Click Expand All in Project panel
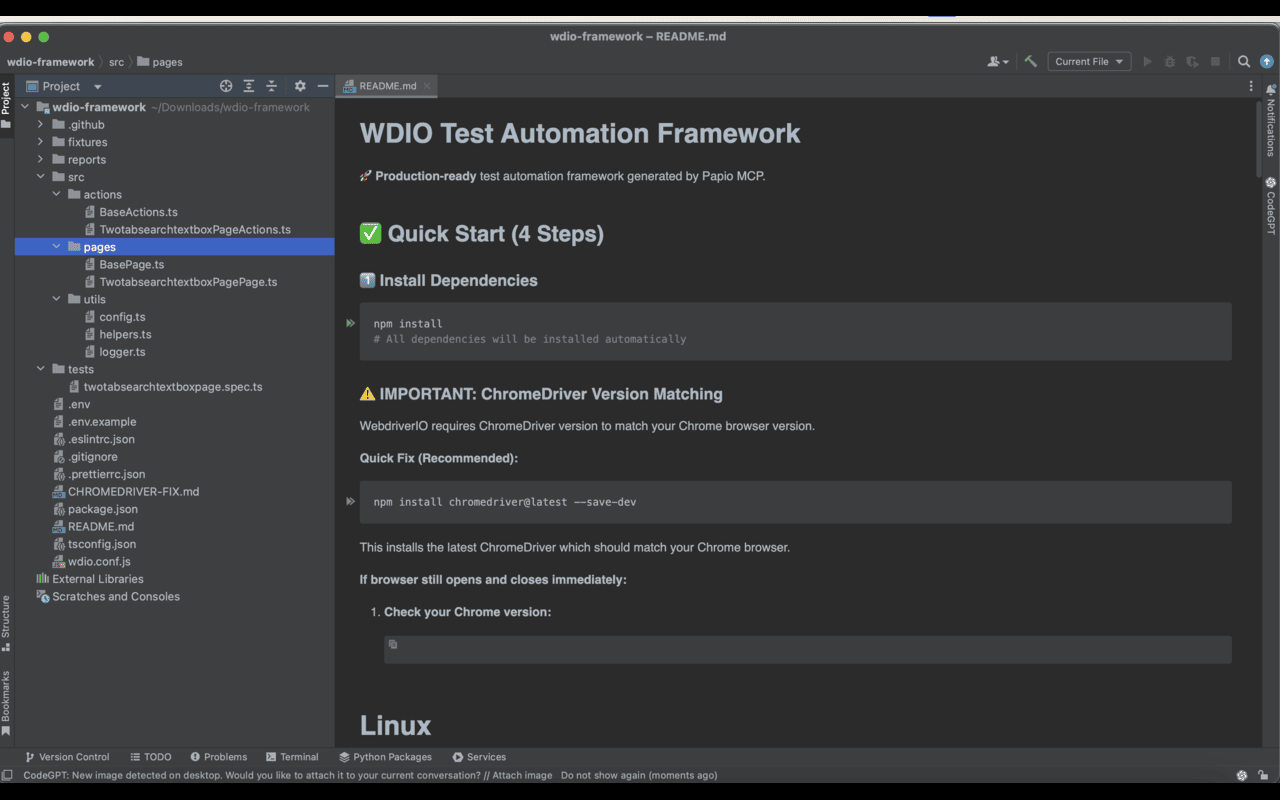The image size is (1280, 800). [x=249, y=86]
